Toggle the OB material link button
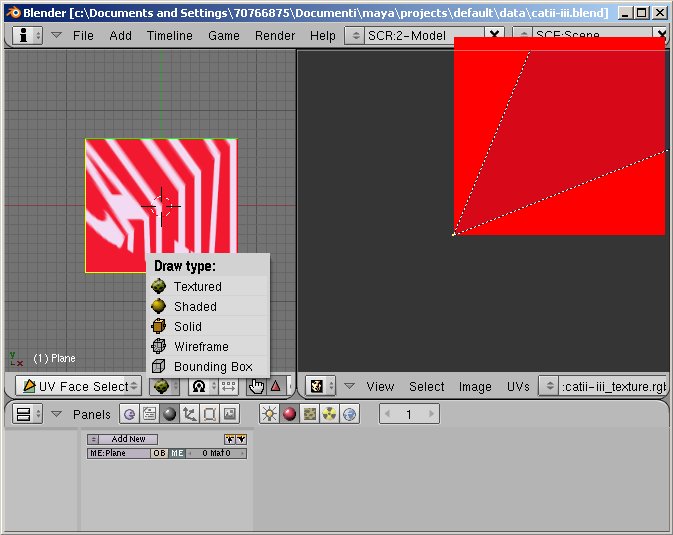 pos(159,453)
